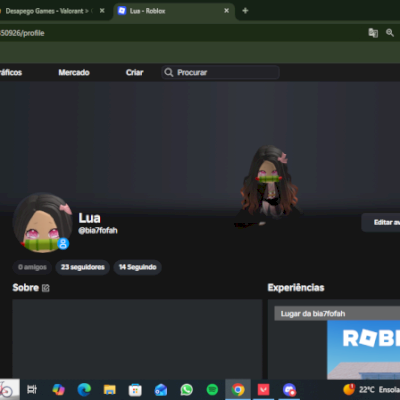The image size is (400, 400).
Task: Click the blue presence badge on the avatar
Action: click(63, 244)
